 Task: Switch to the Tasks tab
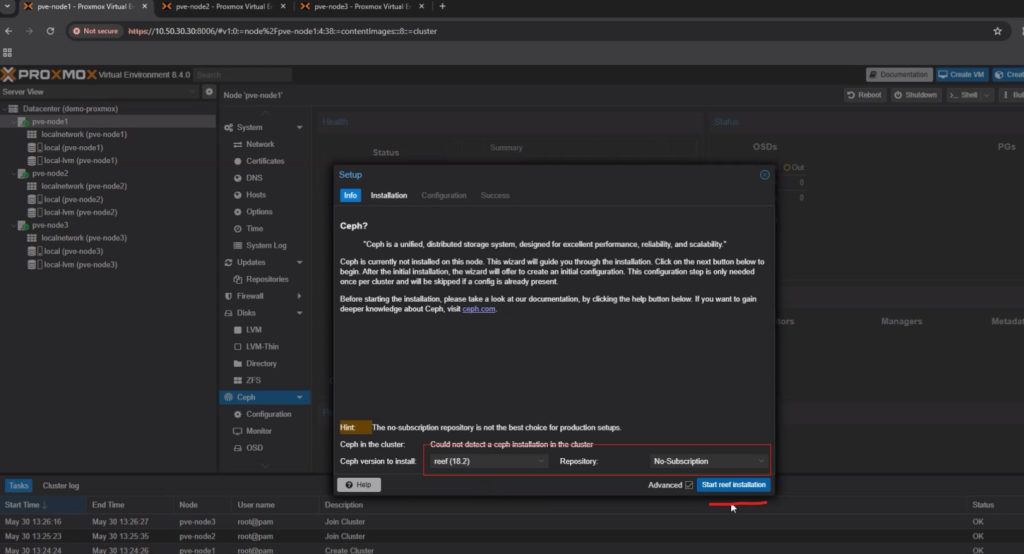18,485
